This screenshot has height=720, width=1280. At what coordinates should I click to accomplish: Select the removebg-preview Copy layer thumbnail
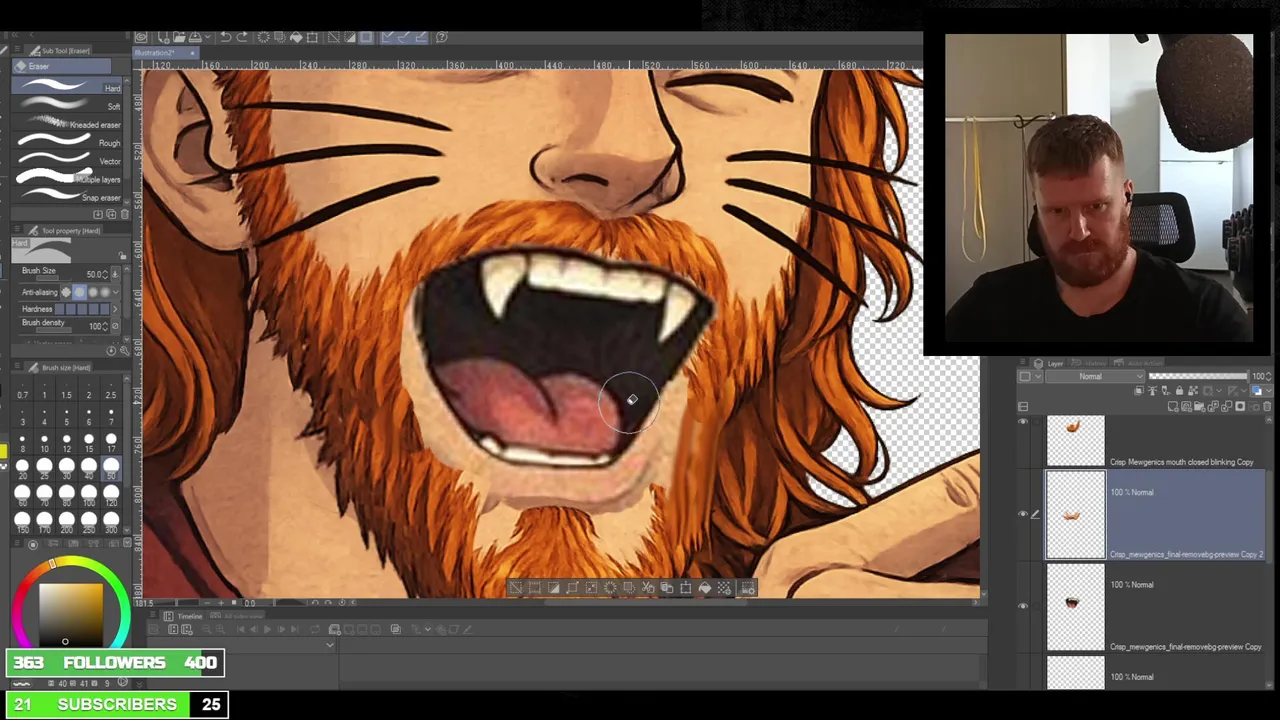[x=1075, y=606]
